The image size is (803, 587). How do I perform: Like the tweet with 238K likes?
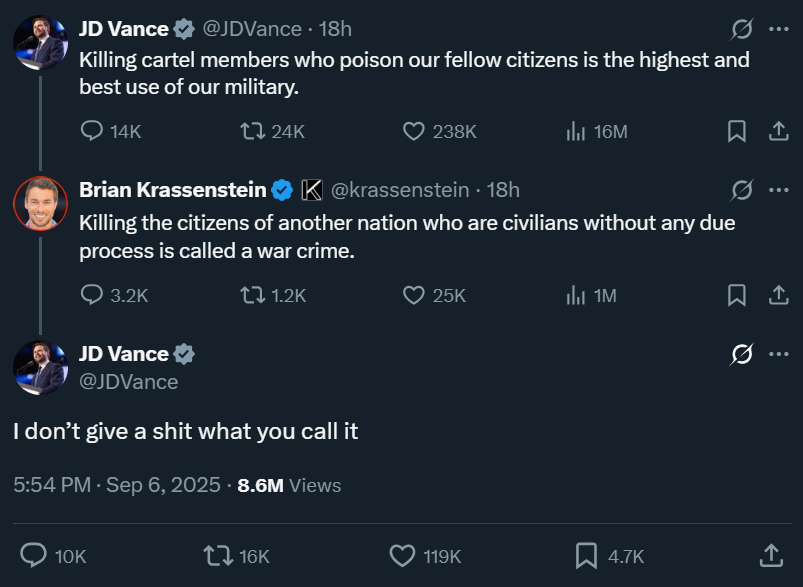[414, 131]
